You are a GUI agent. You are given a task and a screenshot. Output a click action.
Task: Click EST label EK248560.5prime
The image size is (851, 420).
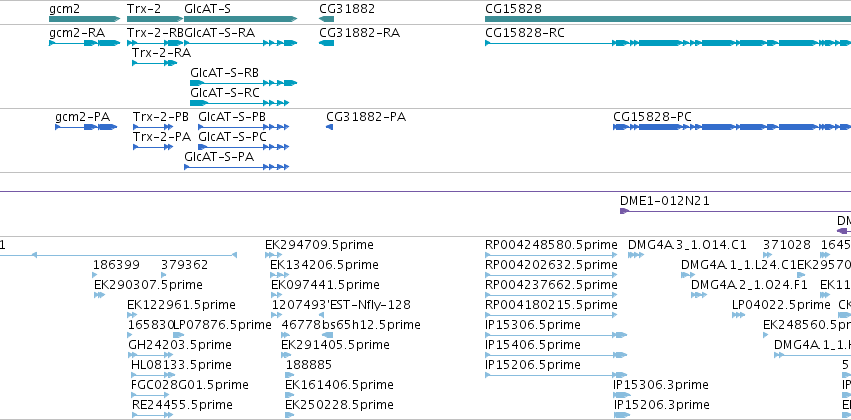pos(807,325)
